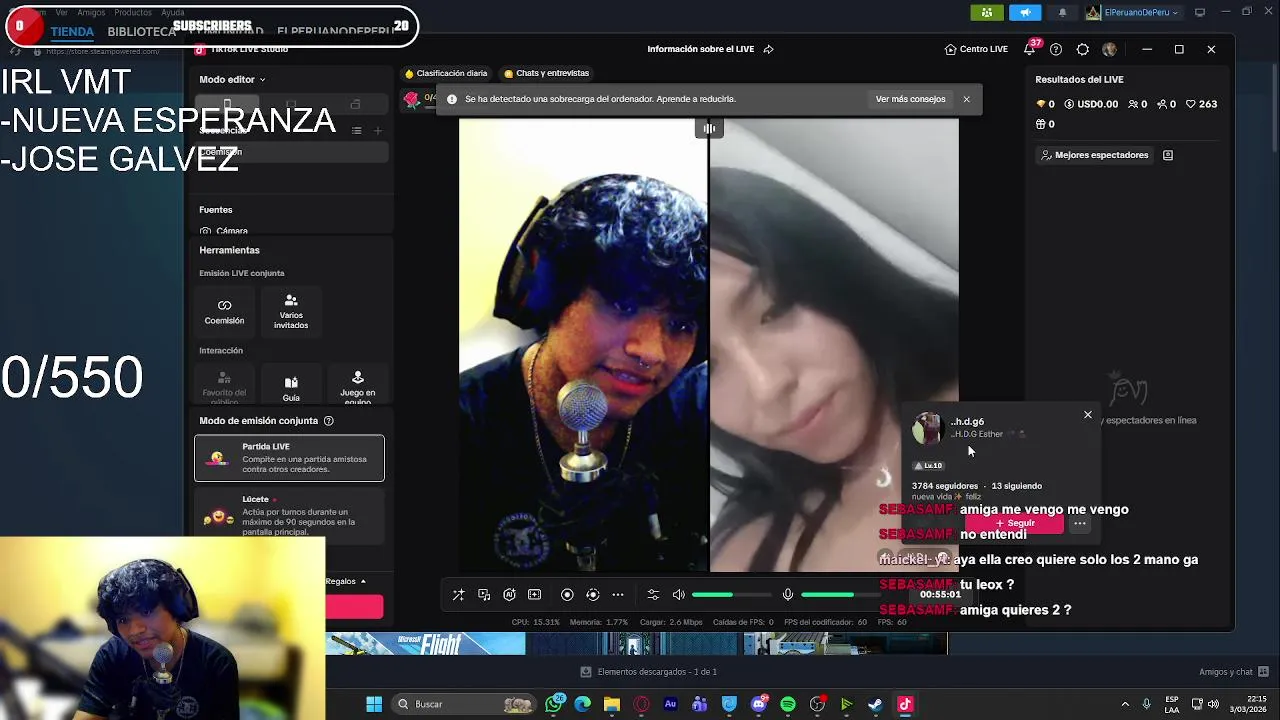Open TikTok LIVE Studio settings gear
This screenshot has height=720, width=1280.
[x=1083, y=49]
